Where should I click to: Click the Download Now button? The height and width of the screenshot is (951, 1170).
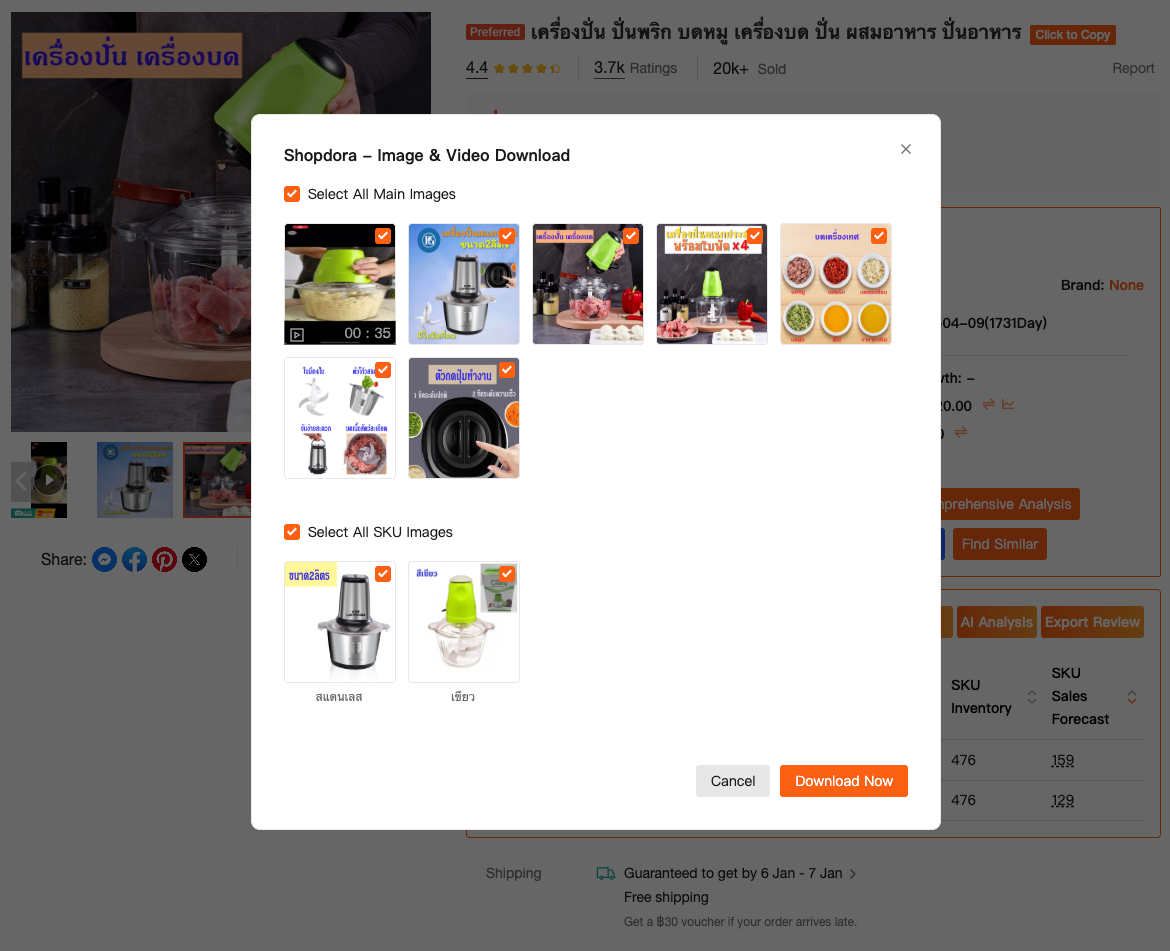[844, 781]
